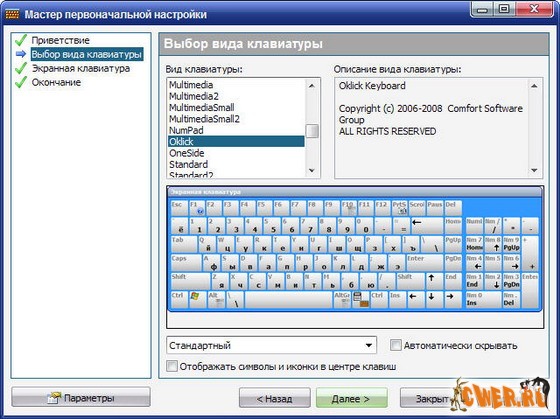This screenshot has height=419, width=560.
Task: Click the Далее > button
Action: [351, 398]
